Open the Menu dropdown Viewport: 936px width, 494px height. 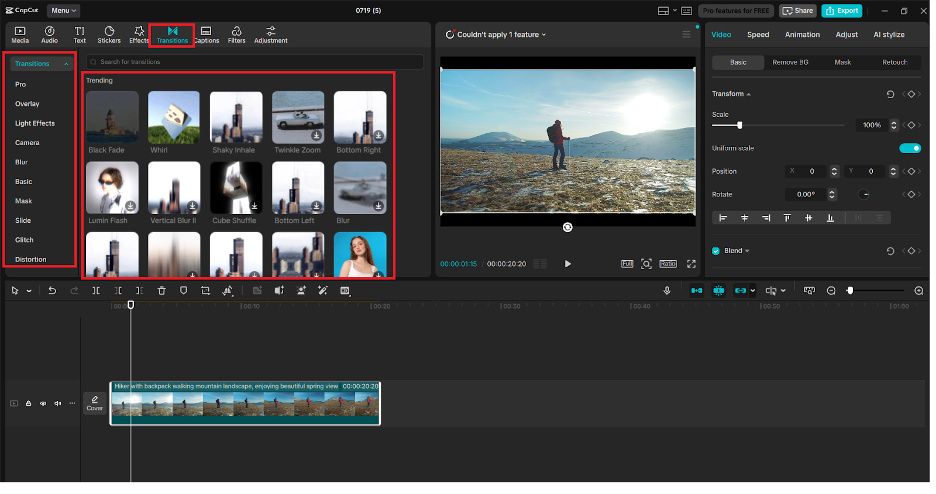[x=63, y=11]
